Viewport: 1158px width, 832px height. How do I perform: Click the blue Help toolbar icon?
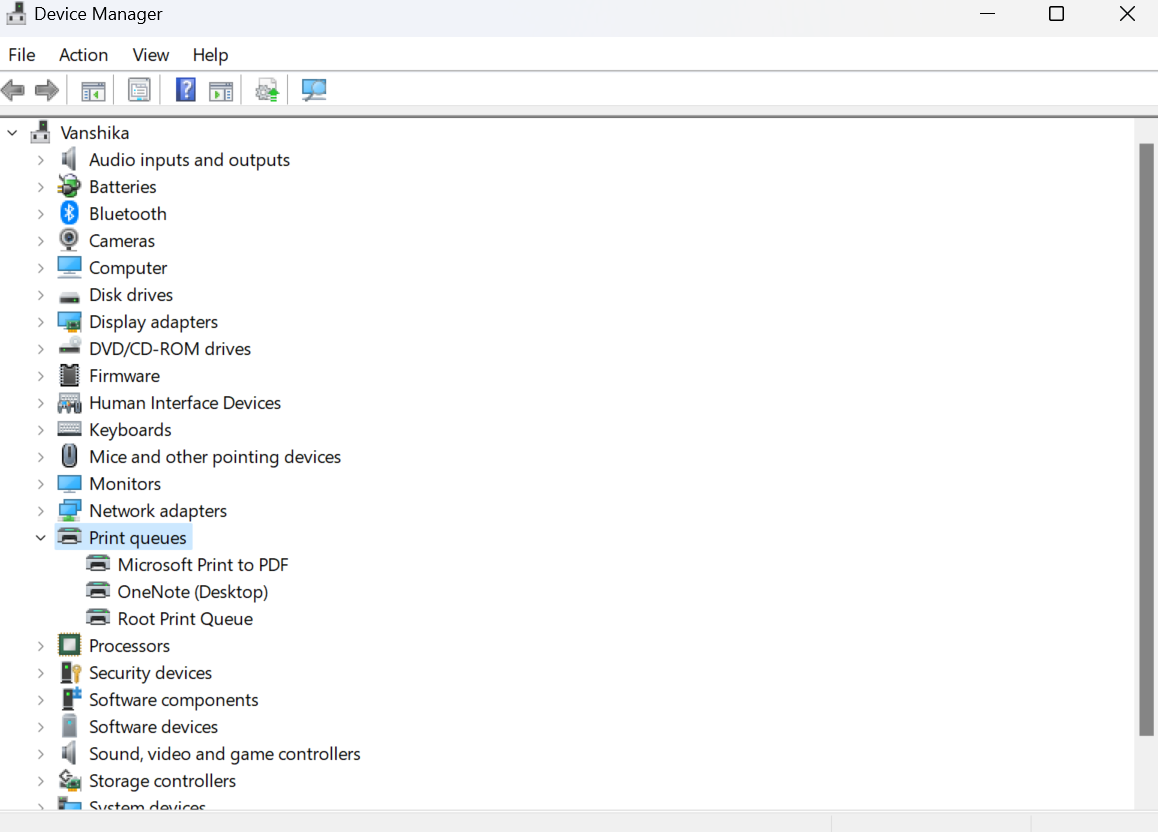pyautogui.click(x=185, y=91)
